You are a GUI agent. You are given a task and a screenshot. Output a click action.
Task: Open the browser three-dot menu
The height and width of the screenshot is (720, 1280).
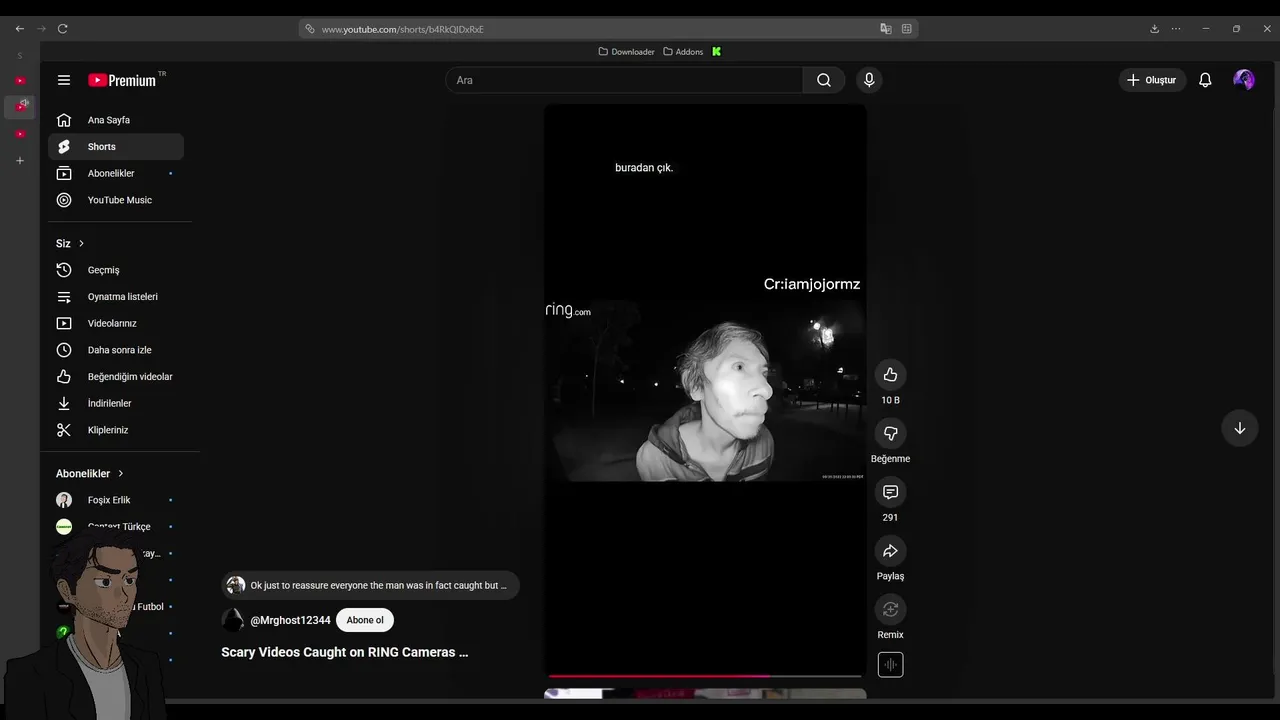(1176, 29)
